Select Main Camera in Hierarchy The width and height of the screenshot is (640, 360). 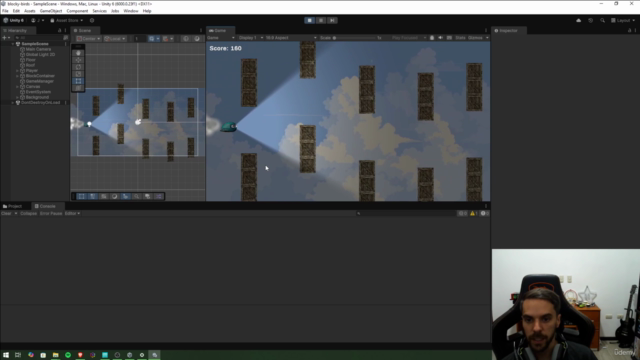pyautogui.click(x=38, y=49)
